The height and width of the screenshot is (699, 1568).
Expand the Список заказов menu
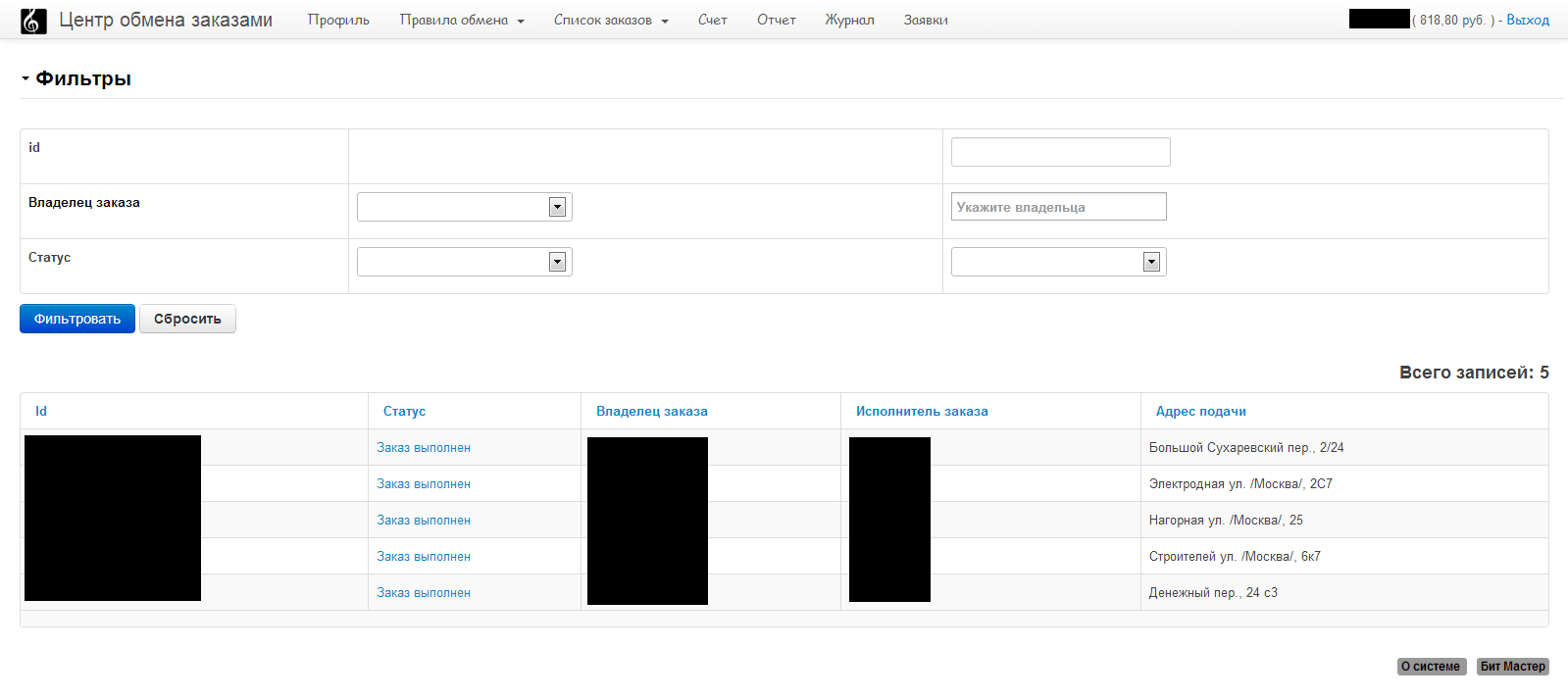coord(610,21)
